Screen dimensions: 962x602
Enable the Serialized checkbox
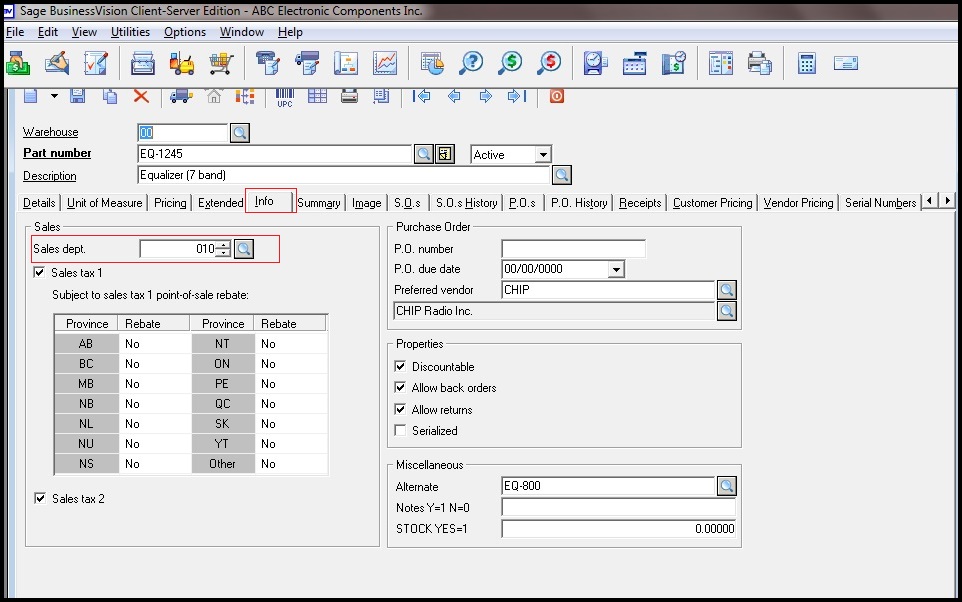coord(400,430)
